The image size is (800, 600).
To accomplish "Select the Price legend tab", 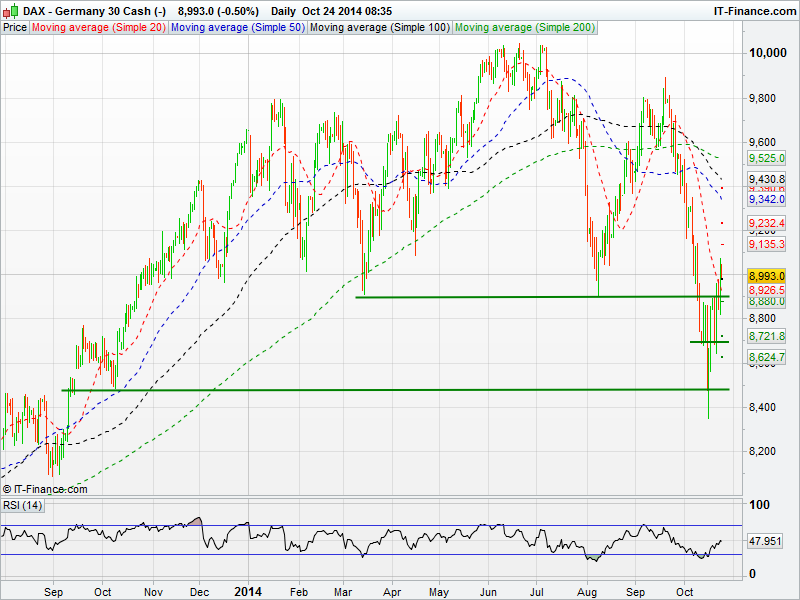I will (15, 28).
